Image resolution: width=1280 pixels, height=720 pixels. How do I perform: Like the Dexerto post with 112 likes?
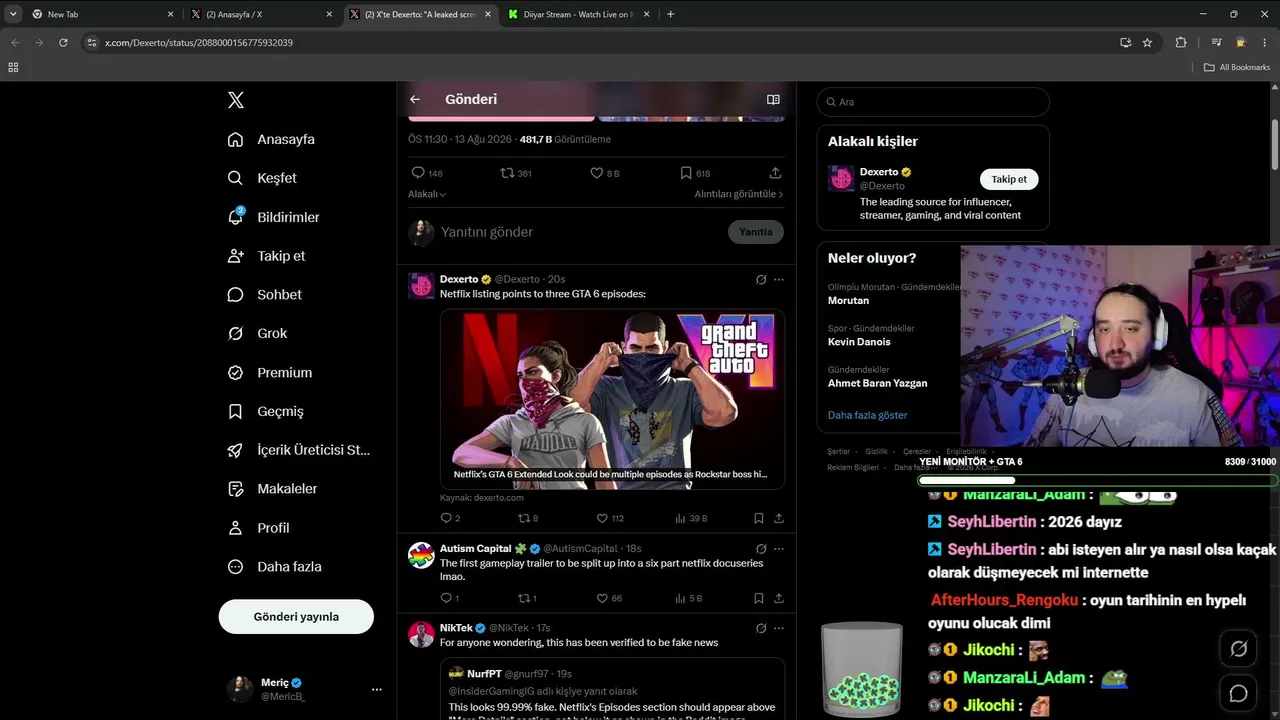pos(610,518)
